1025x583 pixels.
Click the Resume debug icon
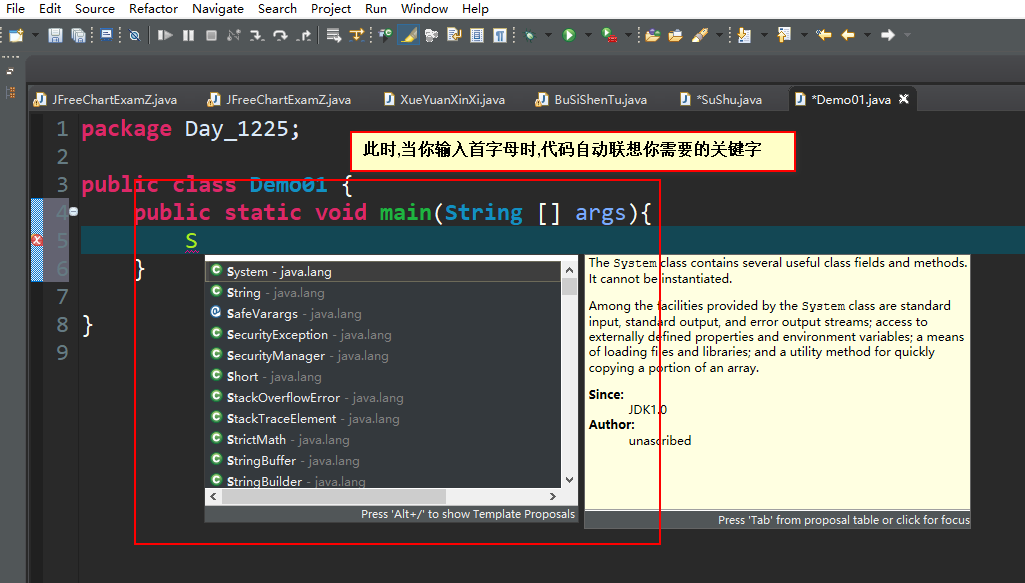click(165, 35)
